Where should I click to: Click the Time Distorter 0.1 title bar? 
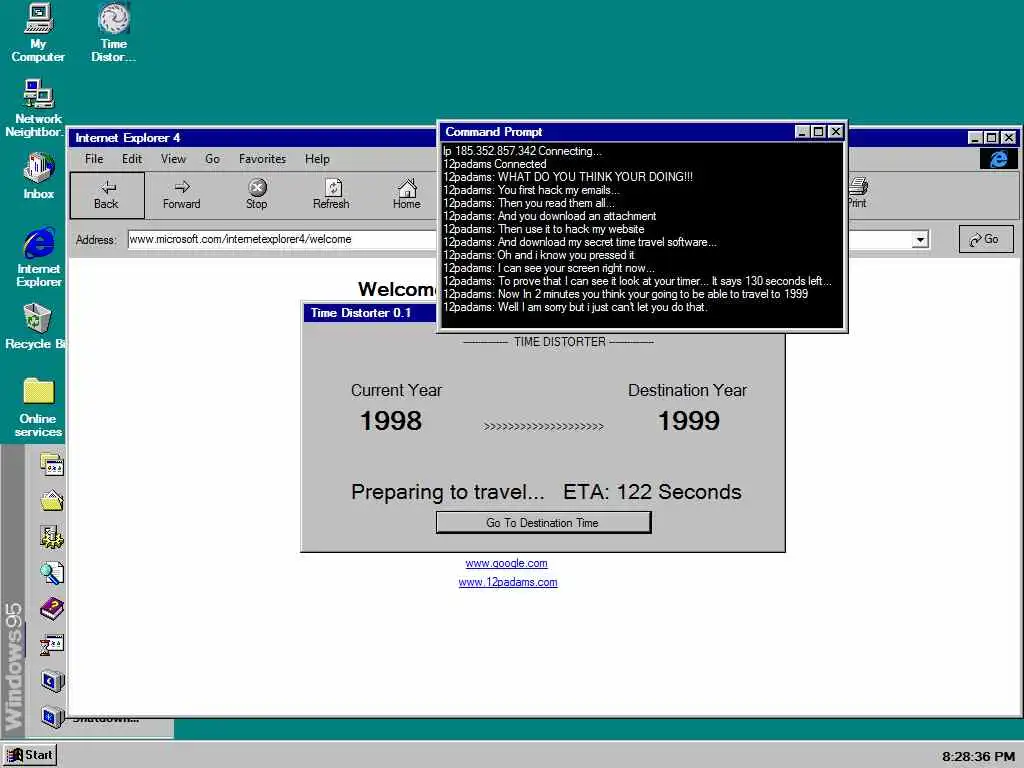(370, 313)
